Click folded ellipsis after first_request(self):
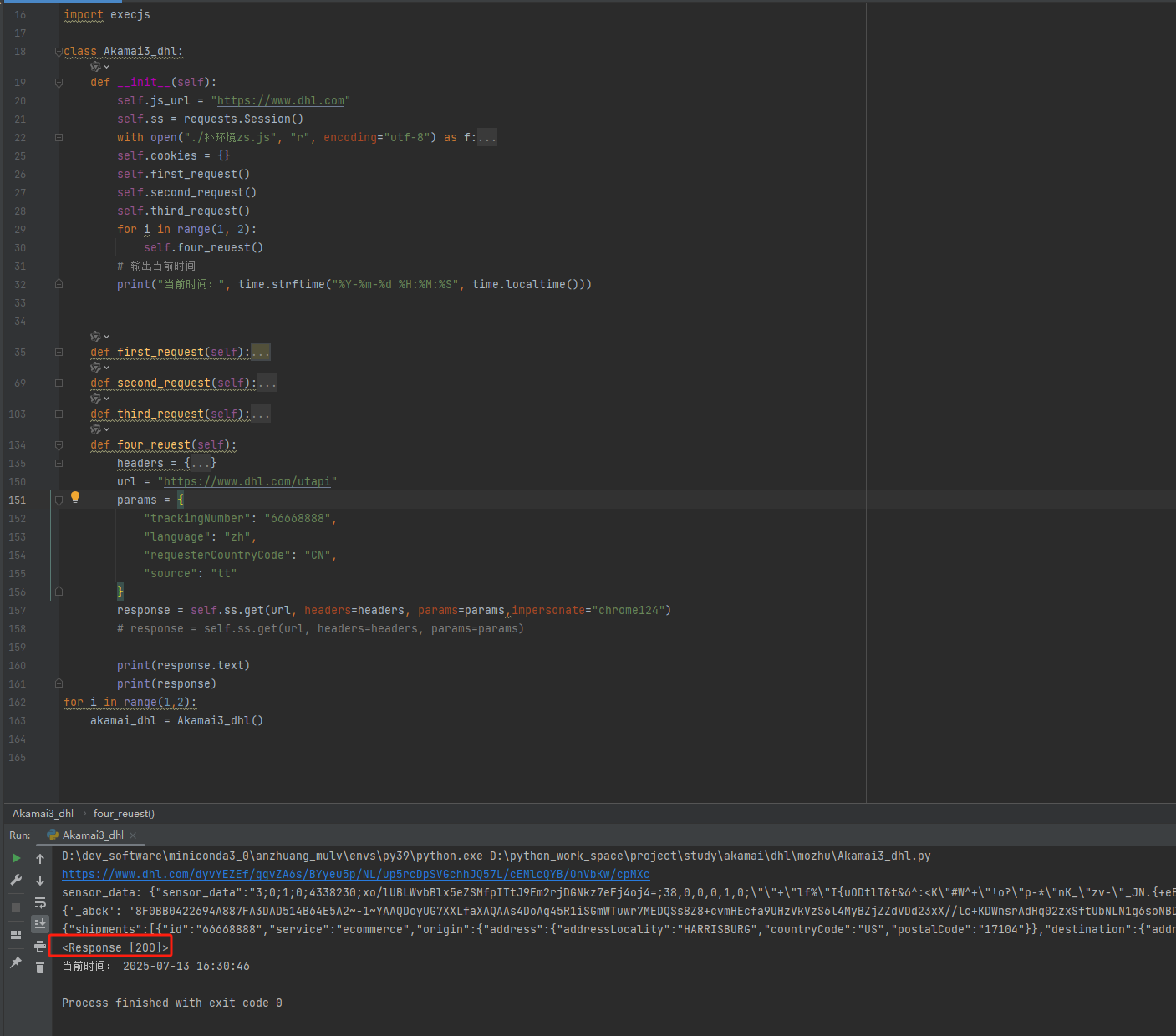The image size is (1176, 1036). [x=261, y=352]
